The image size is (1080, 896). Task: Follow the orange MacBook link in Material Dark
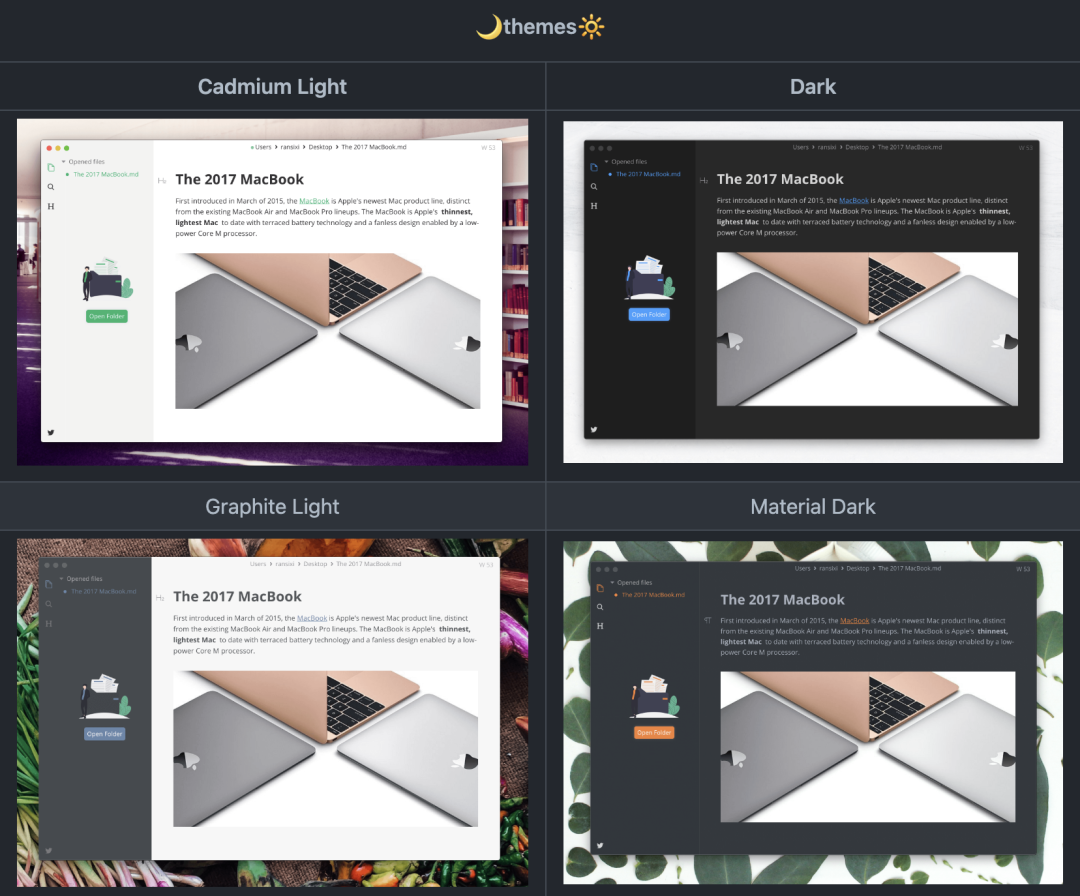pyautogui.click(x=855, y=621)
